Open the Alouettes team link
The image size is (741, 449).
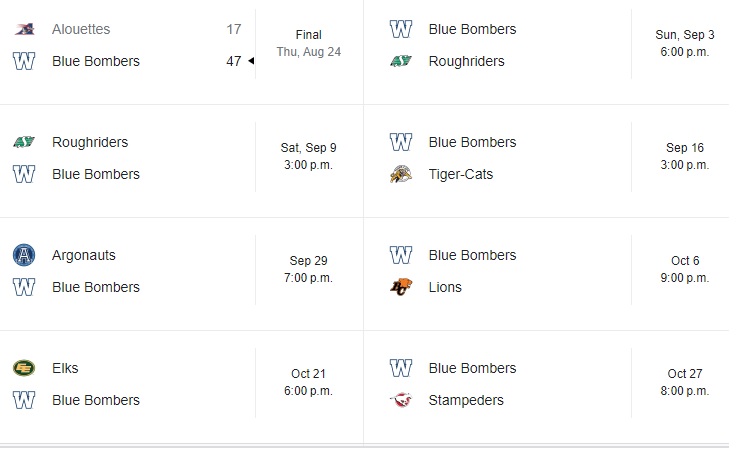pyautogui.click(x=81, y=30)
